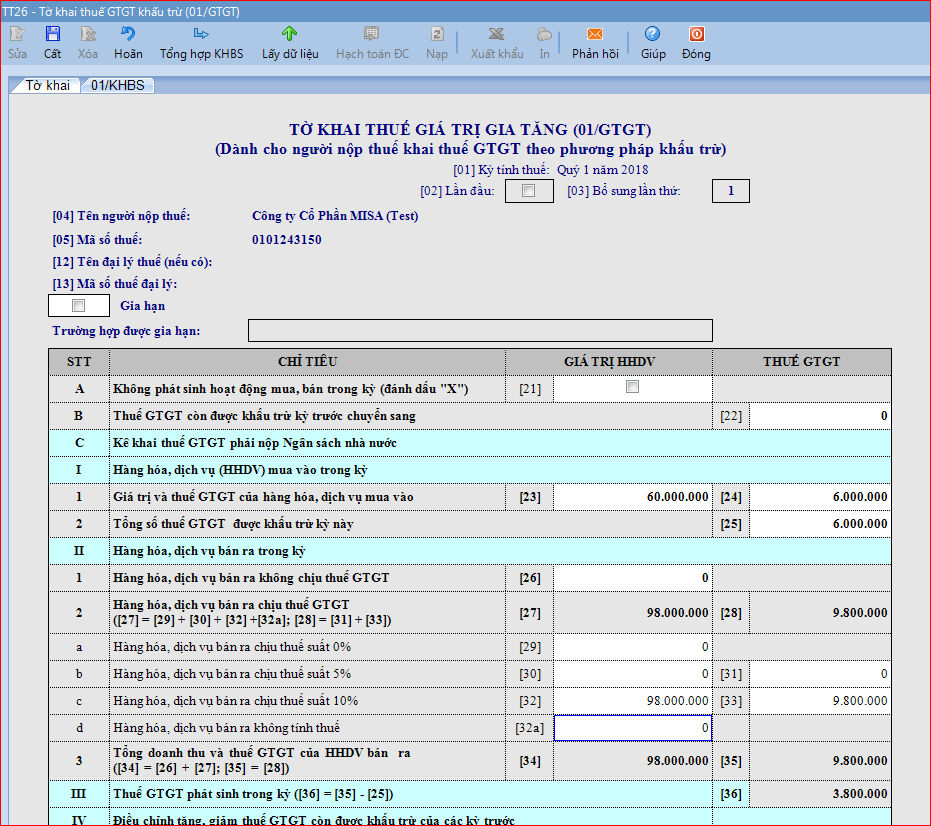
Task: Click the Nạp (reload) toolbar icon
Action: (x=437, y=34)
